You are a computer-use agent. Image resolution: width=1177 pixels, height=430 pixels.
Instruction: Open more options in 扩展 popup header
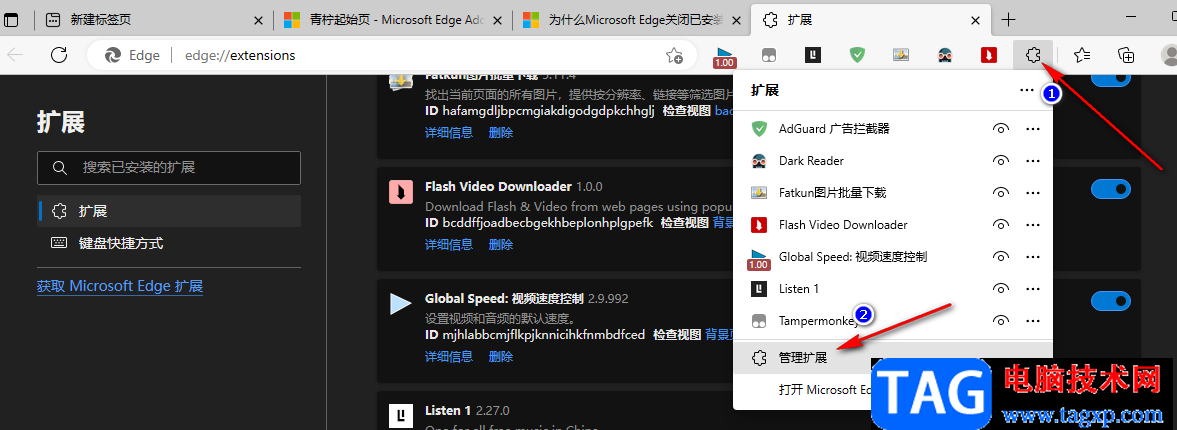(x=1027, y=90)
